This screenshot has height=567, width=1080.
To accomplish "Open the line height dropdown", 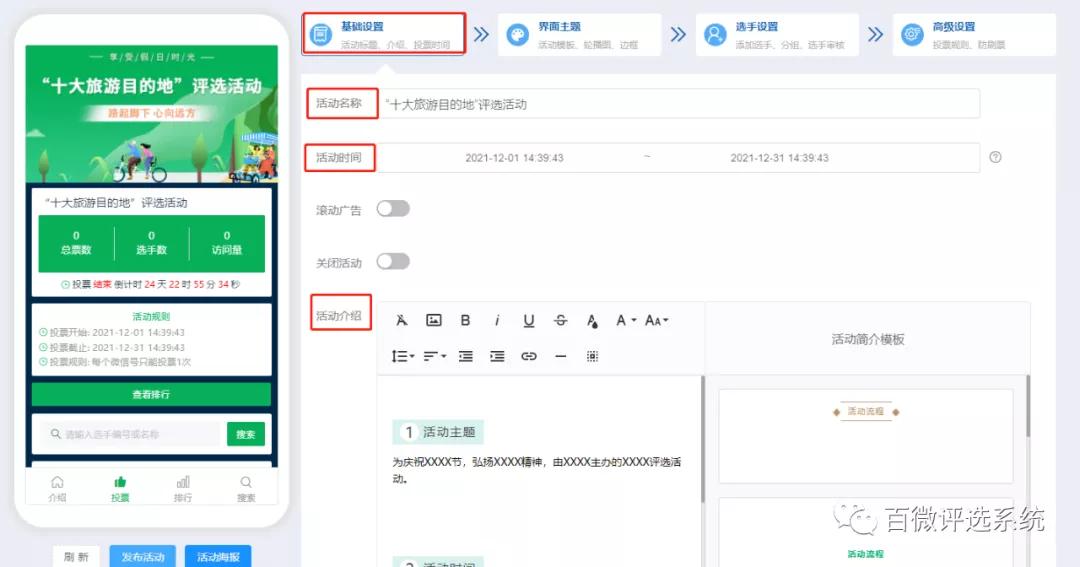I will point(403,356).
